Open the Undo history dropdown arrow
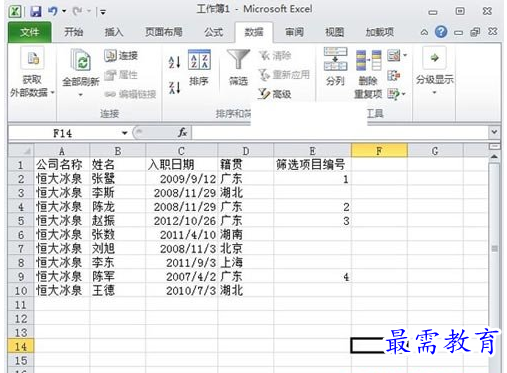 64,12
